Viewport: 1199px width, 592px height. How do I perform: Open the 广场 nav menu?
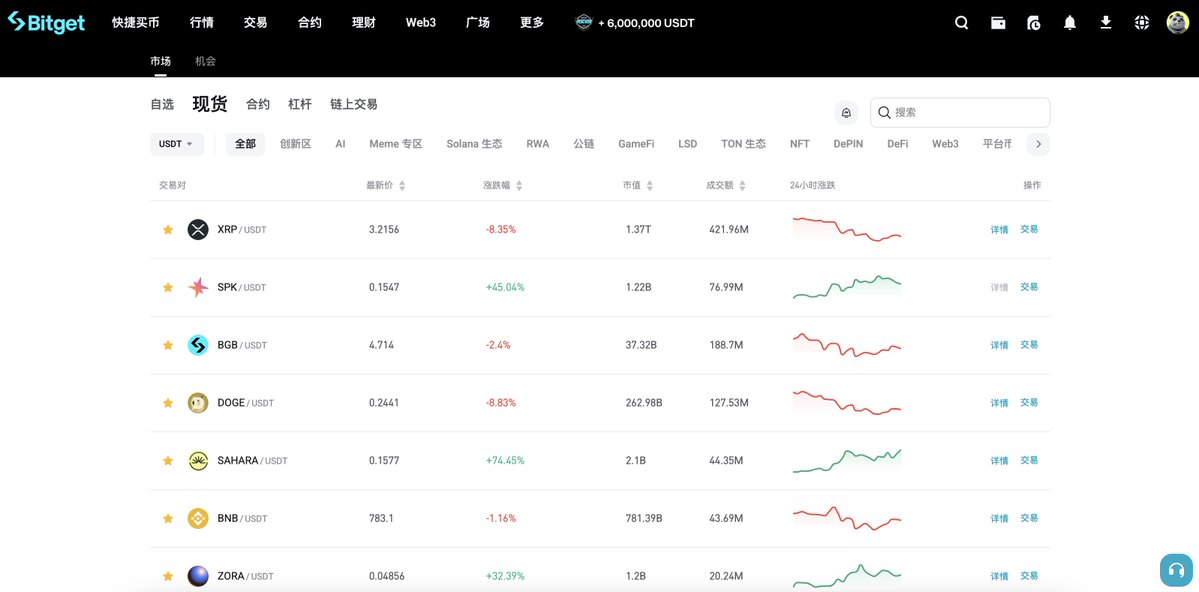[x=478, y=23]
